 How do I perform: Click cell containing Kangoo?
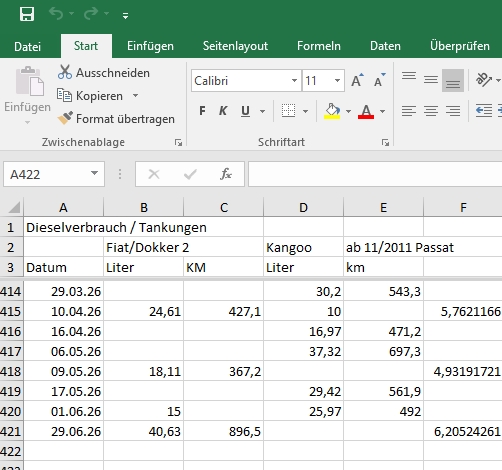pyautogui.click(x=303, y=247)
